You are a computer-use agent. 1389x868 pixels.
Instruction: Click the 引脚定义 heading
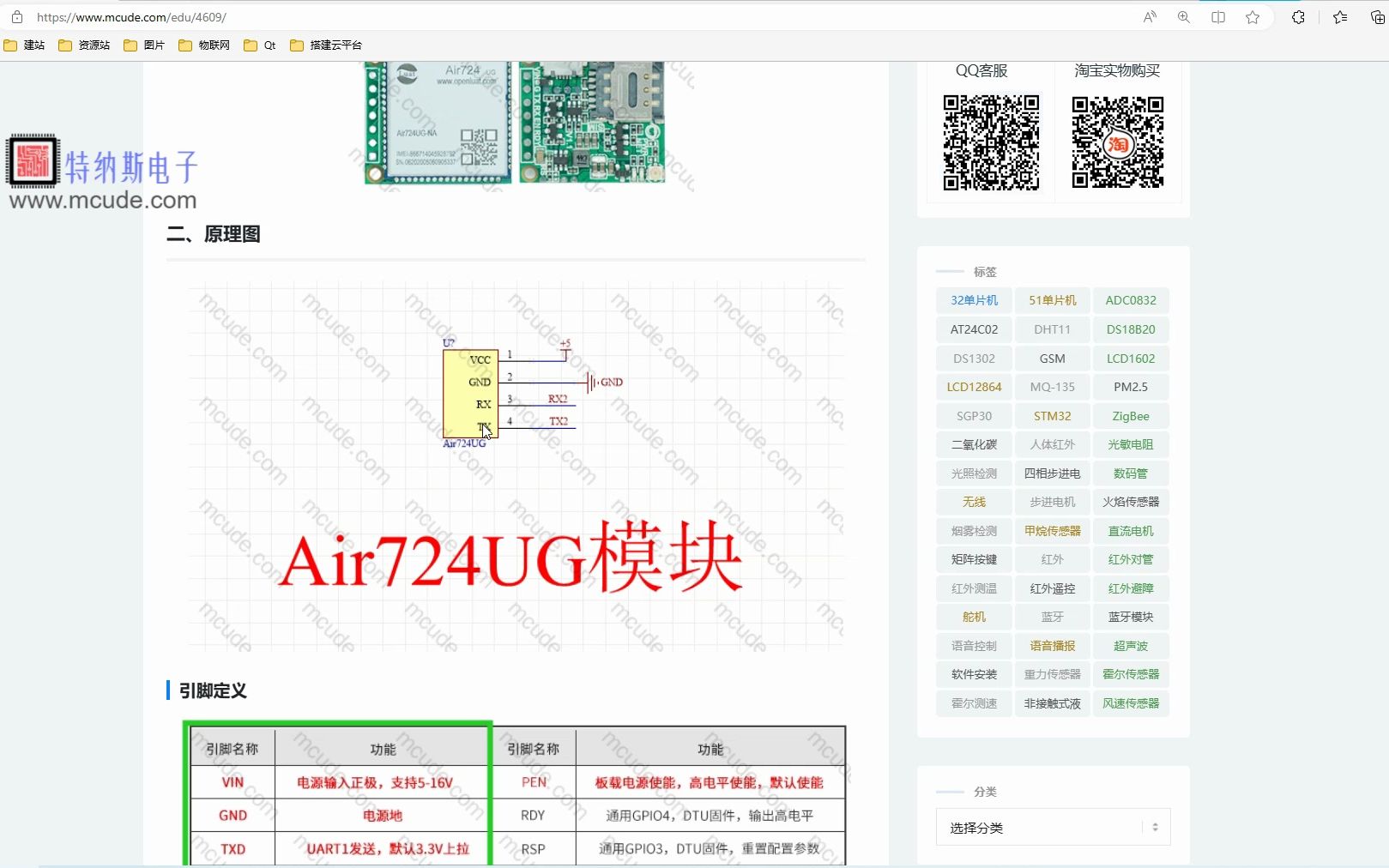point(213,690)
